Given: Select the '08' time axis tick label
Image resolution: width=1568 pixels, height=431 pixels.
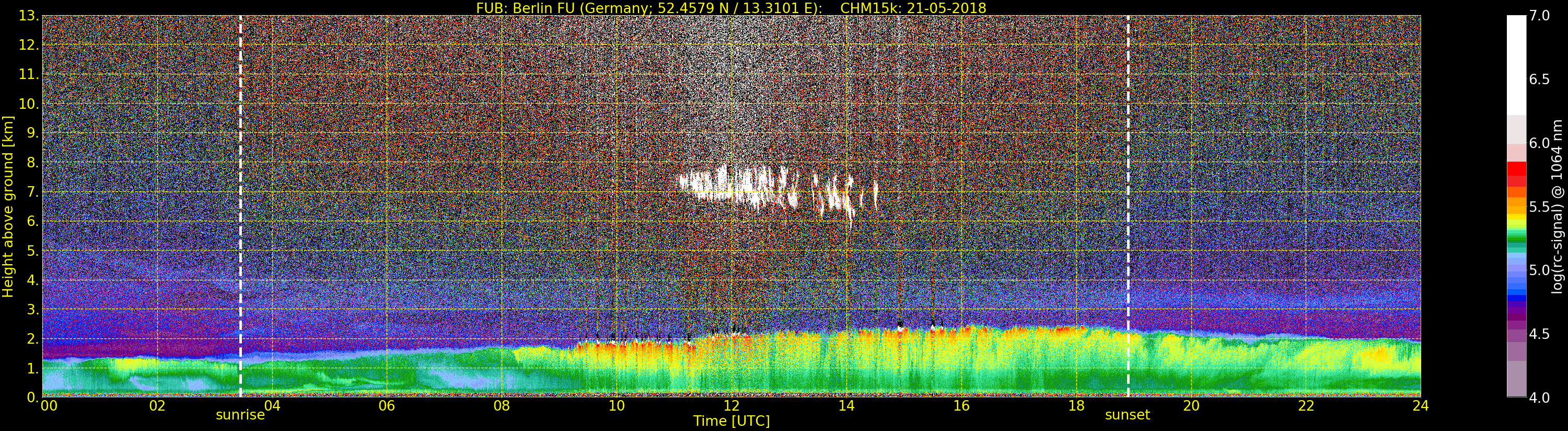Looking at the screenshot, I should 502,405.
